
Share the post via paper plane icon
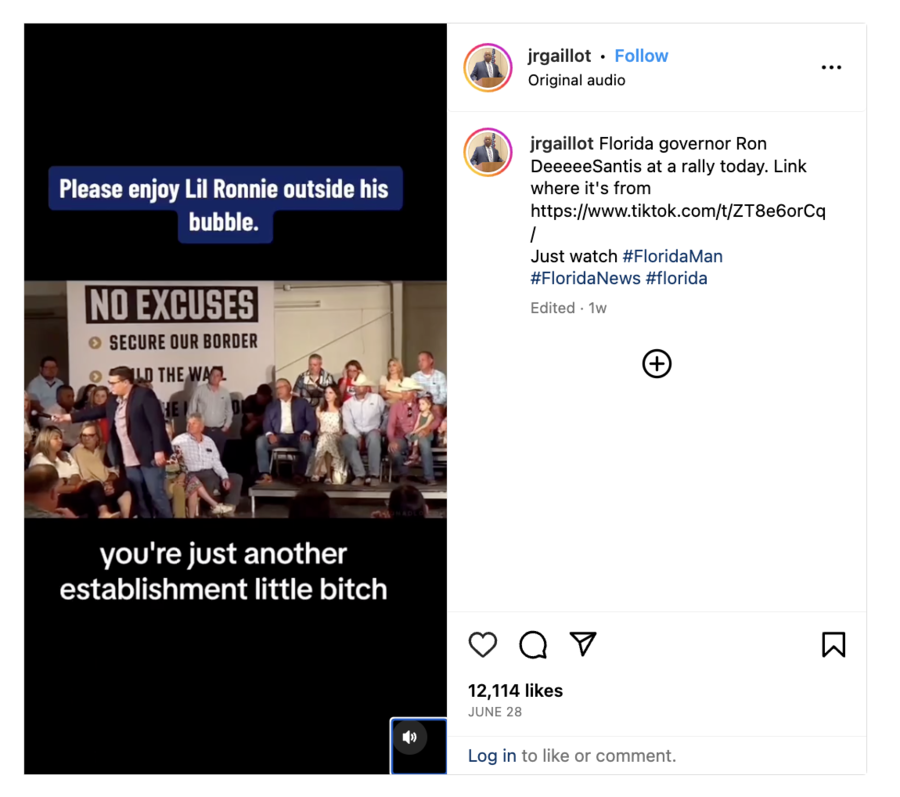tap(583, 644)
